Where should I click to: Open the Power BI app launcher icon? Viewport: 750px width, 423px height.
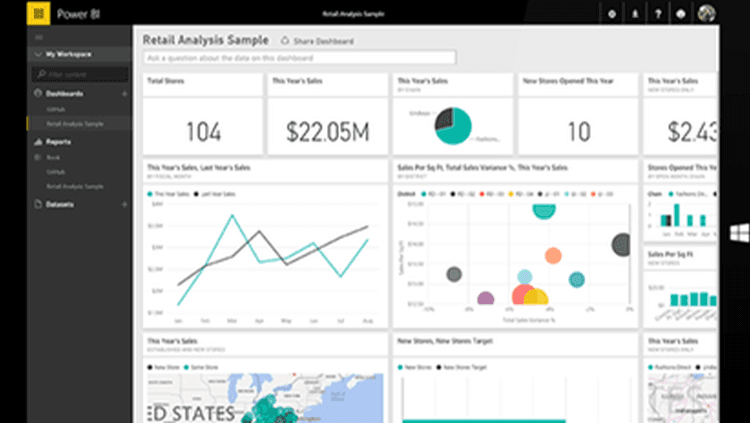tap(38, 13)
